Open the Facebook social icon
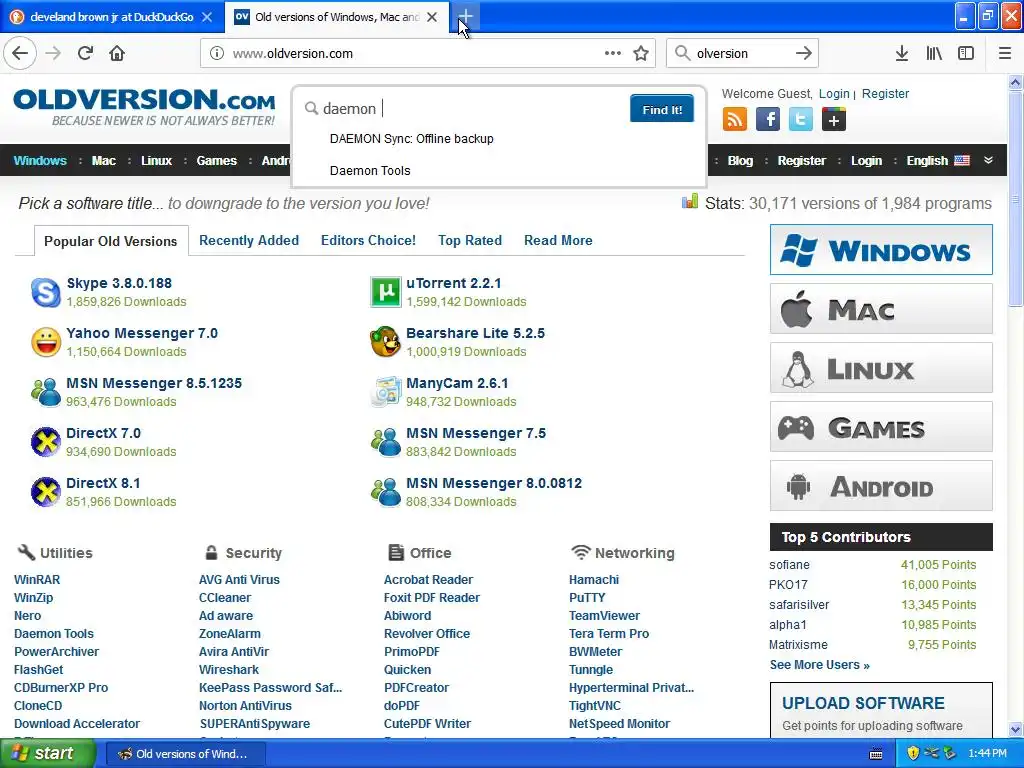The image size is (1024, 768). click(x=768, y=120)
